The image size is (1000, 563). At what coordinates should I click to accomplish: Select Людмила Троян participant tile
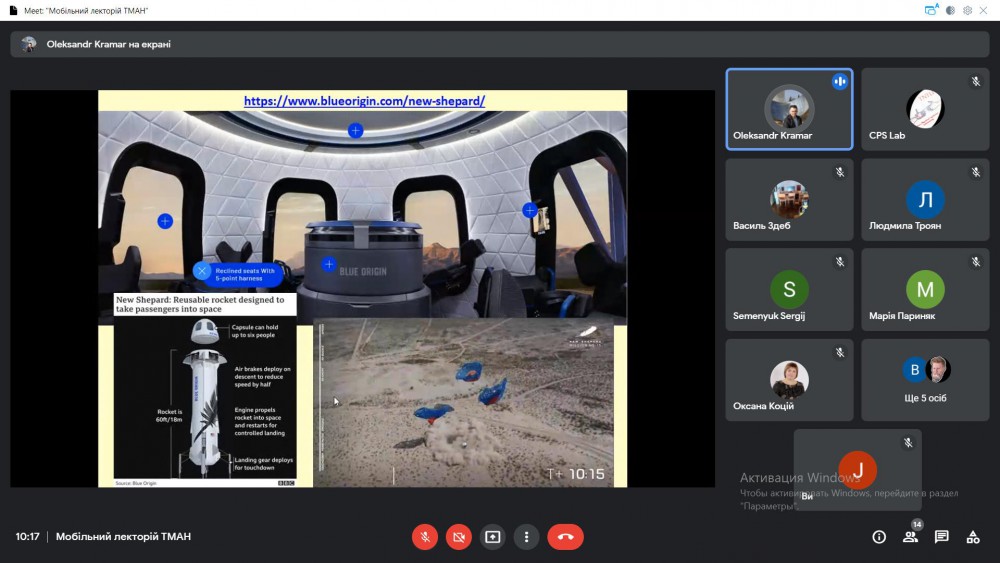(925, 200)
